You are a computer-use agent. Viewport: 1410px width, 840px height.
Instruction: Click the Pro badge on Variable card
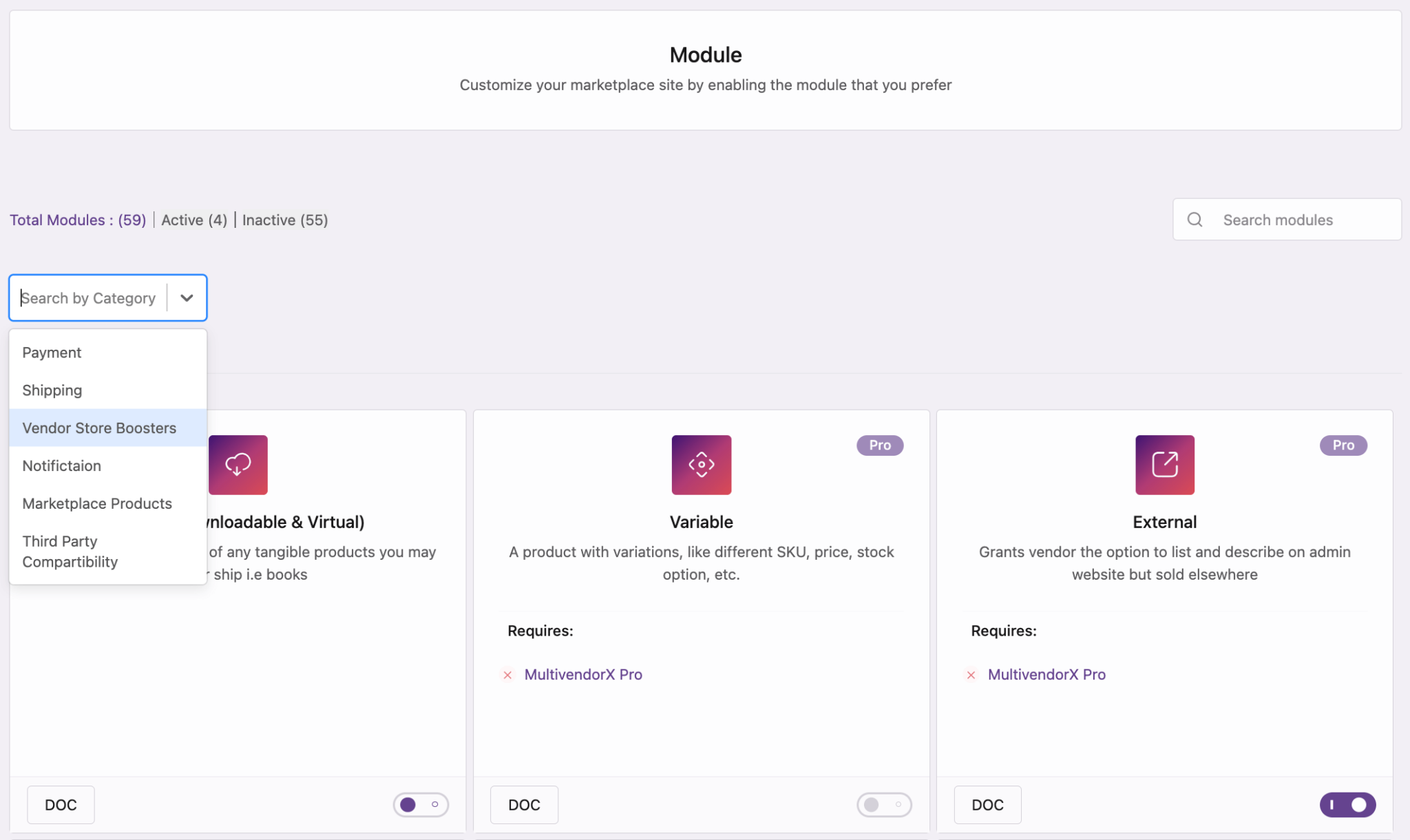tap(879, 445)
